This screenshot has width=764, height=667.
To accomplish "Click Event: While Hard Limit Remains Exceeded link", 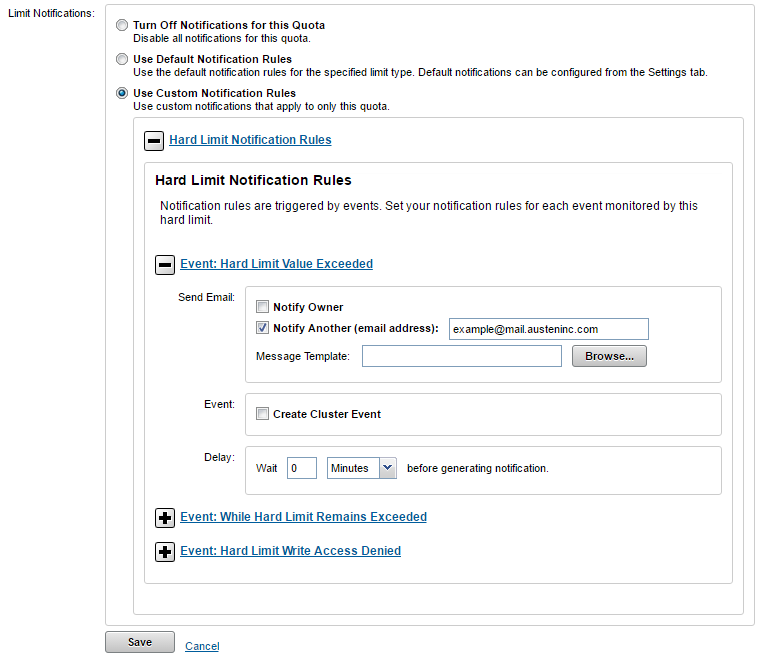I will tap(303, 516).
